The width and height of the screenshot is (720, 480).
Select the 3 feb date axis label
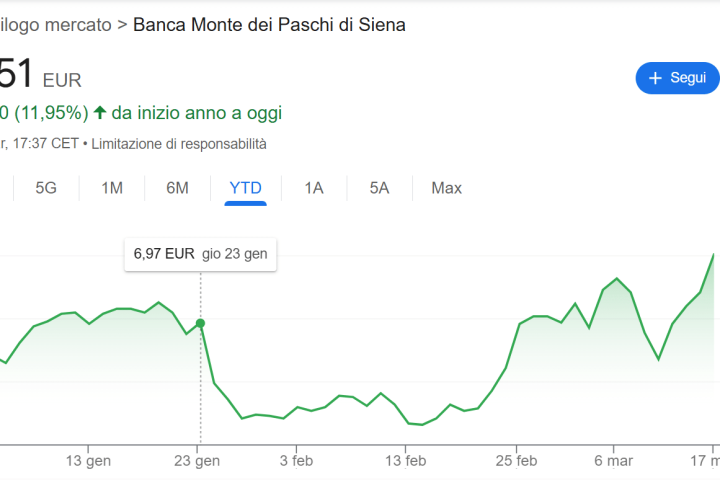(296, 461)
